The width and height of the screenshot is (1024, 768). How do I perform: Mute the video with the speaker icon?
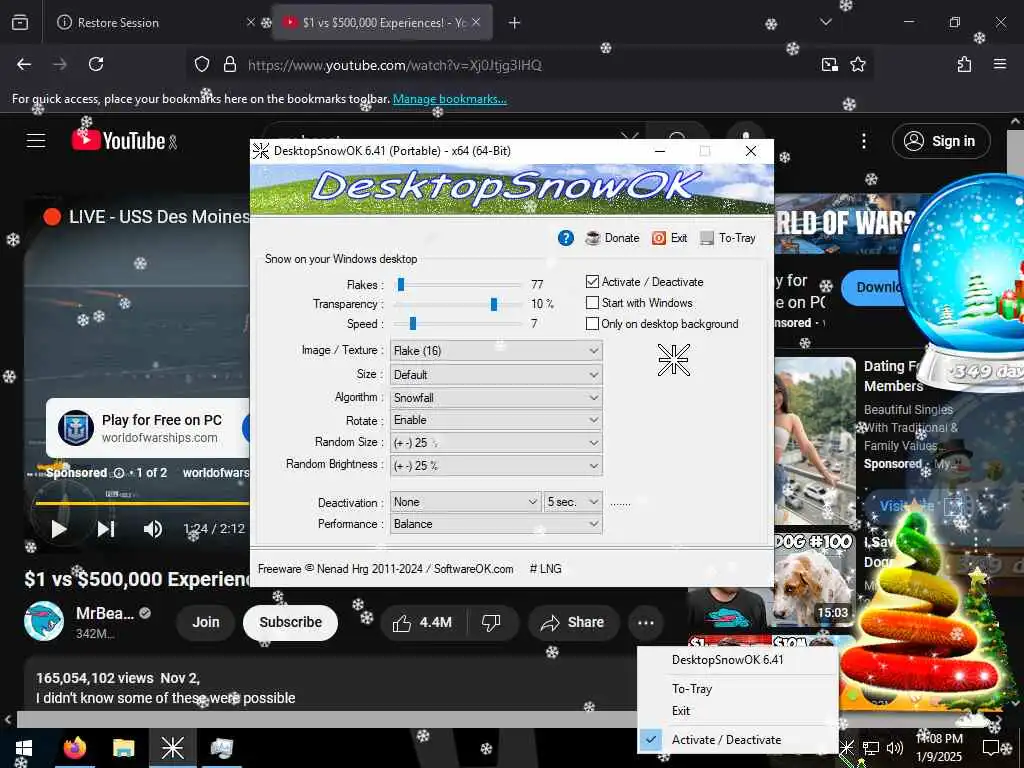point(153,528)
